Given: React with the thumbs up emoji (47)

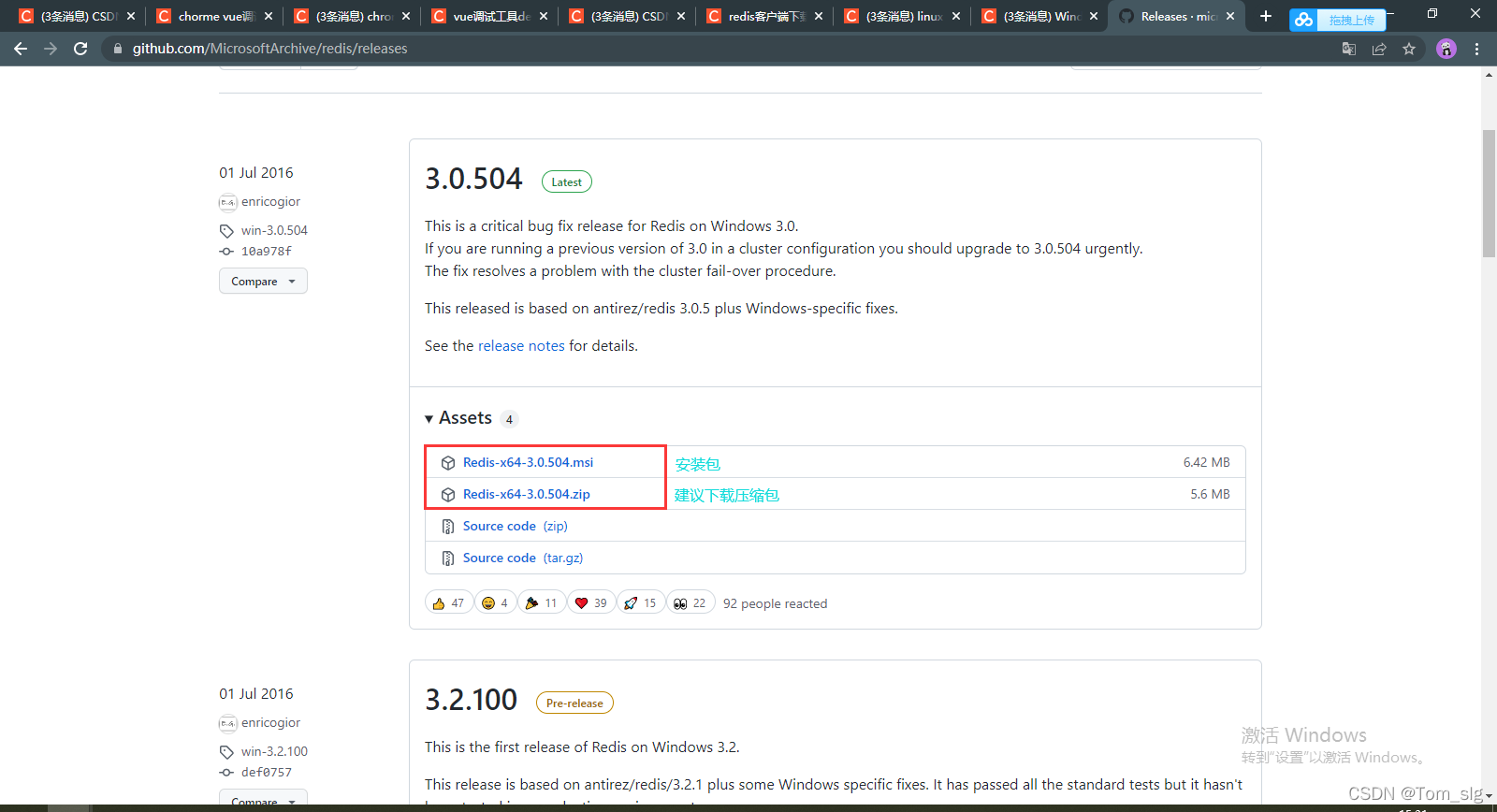Looking at the screenshot, I should (x=448, y=602).
